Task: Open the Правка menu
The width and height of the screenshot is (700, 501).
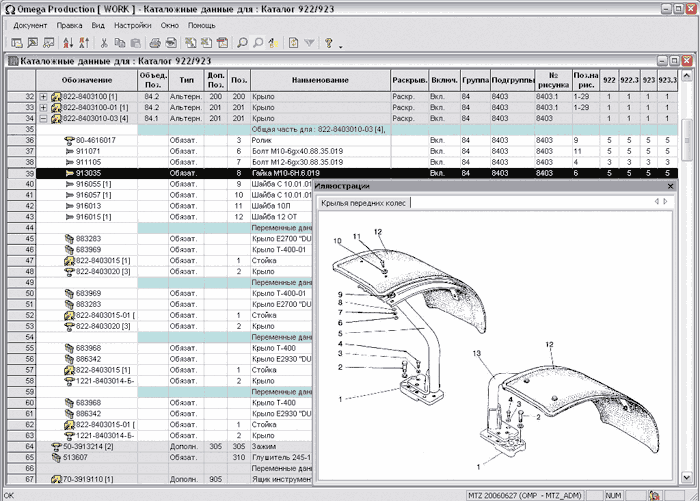Action: (69, 25)
